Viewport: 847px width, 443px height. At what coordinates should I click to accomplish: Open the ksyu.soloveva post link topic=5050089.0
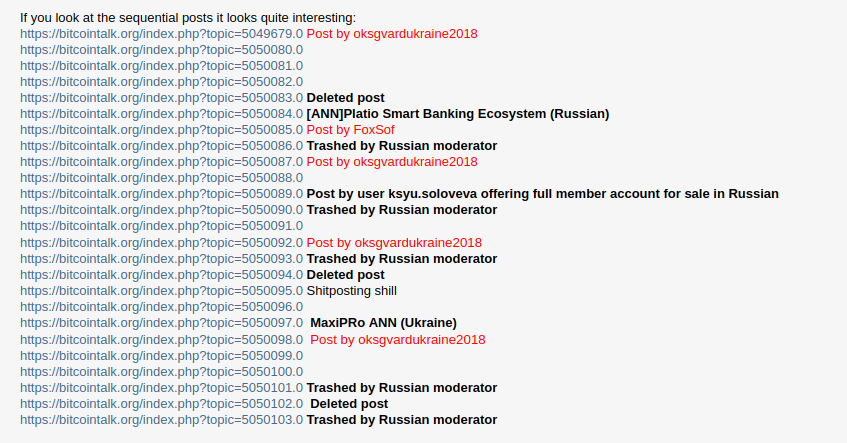click(162, 194)
